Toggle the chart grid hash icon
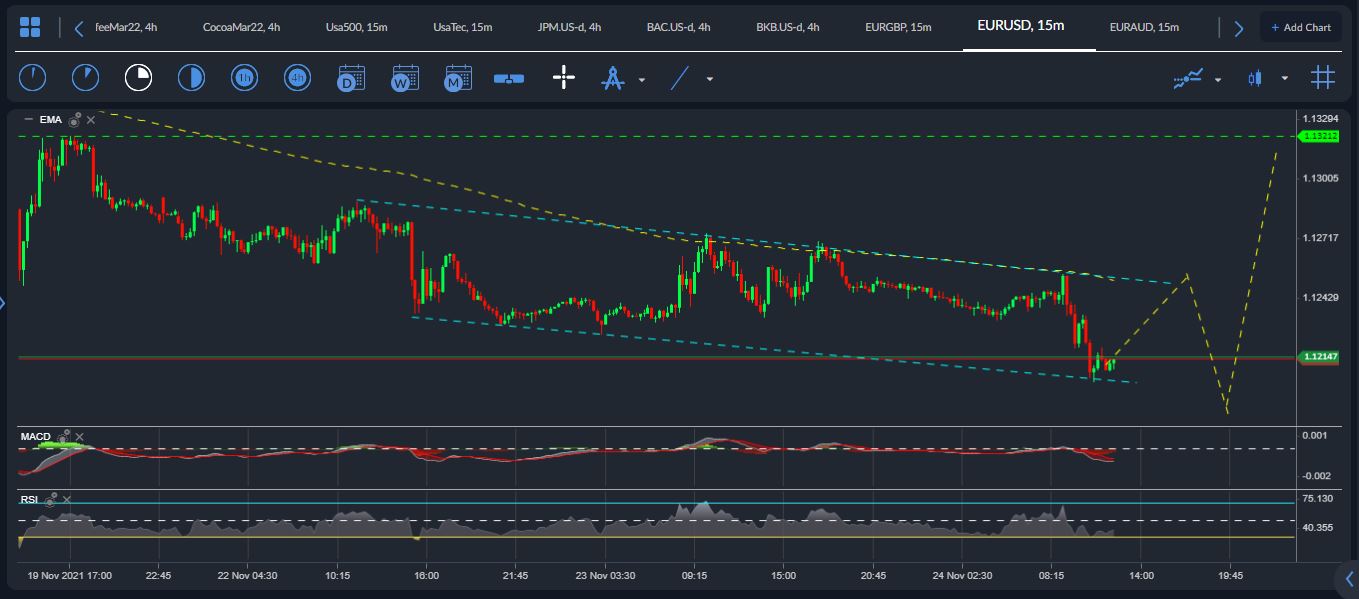 (1323, 77)
